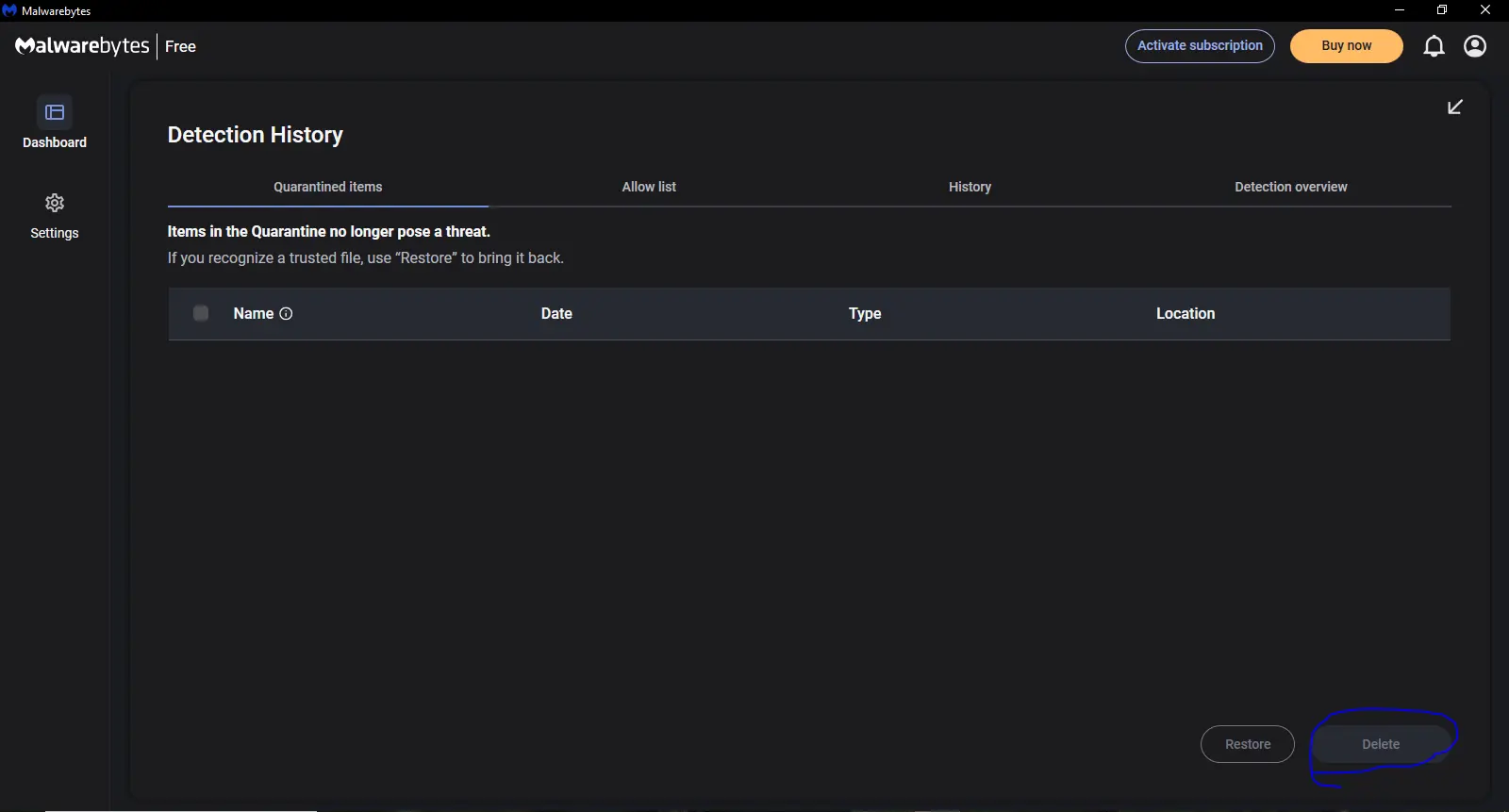Click the Malwarebytes title bar app icon

pos(9,10)
